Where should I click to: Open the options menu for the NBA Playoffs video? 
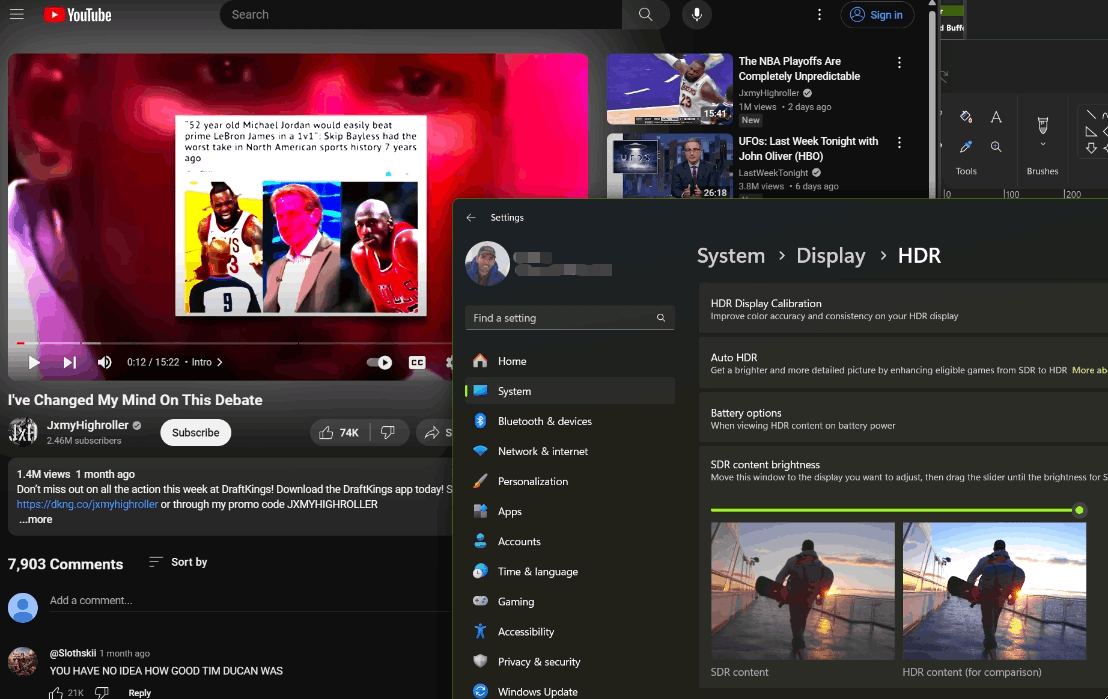899,63
